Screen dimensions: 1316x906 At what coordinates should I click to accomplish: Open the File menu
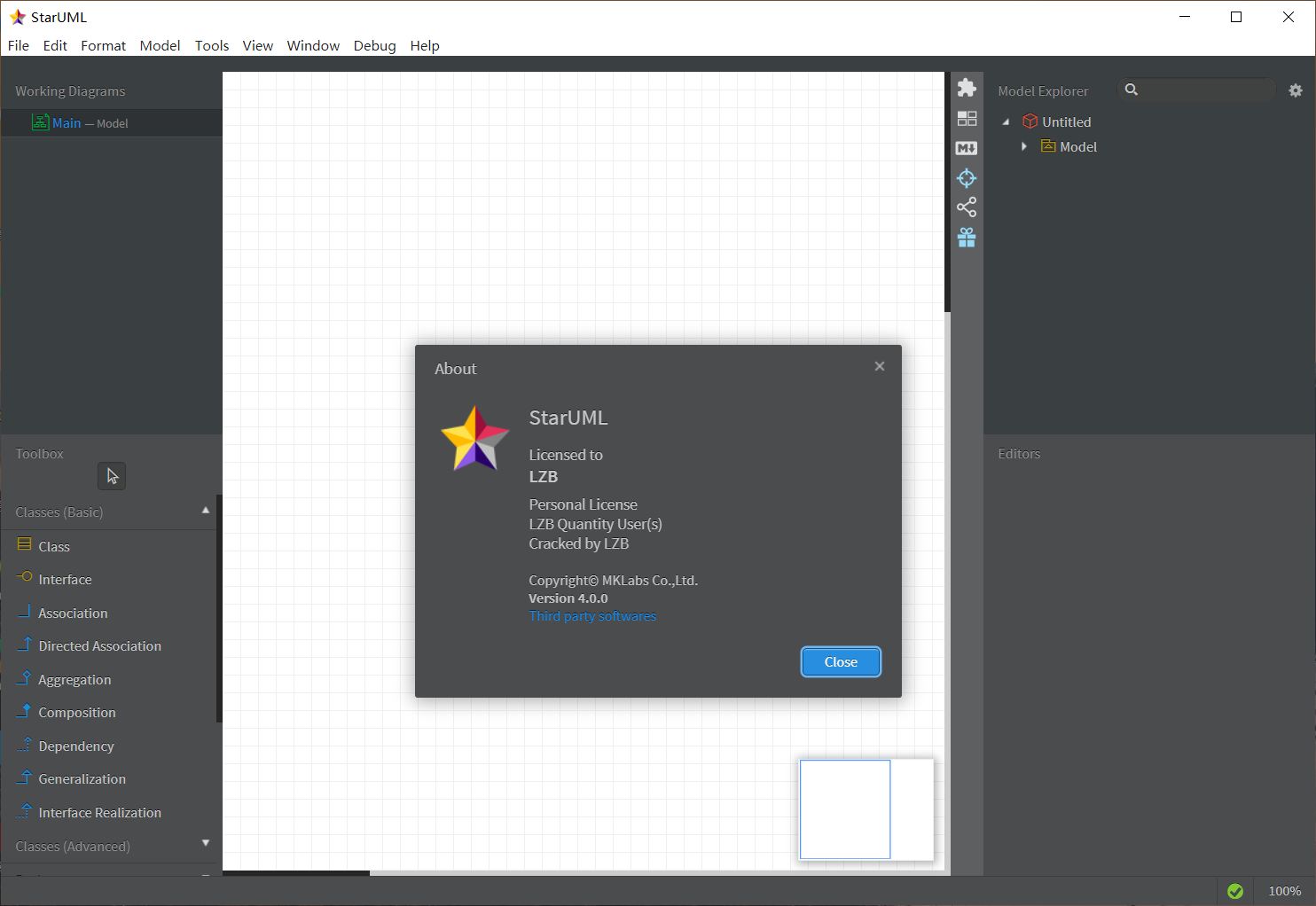(x=19, y=45)
